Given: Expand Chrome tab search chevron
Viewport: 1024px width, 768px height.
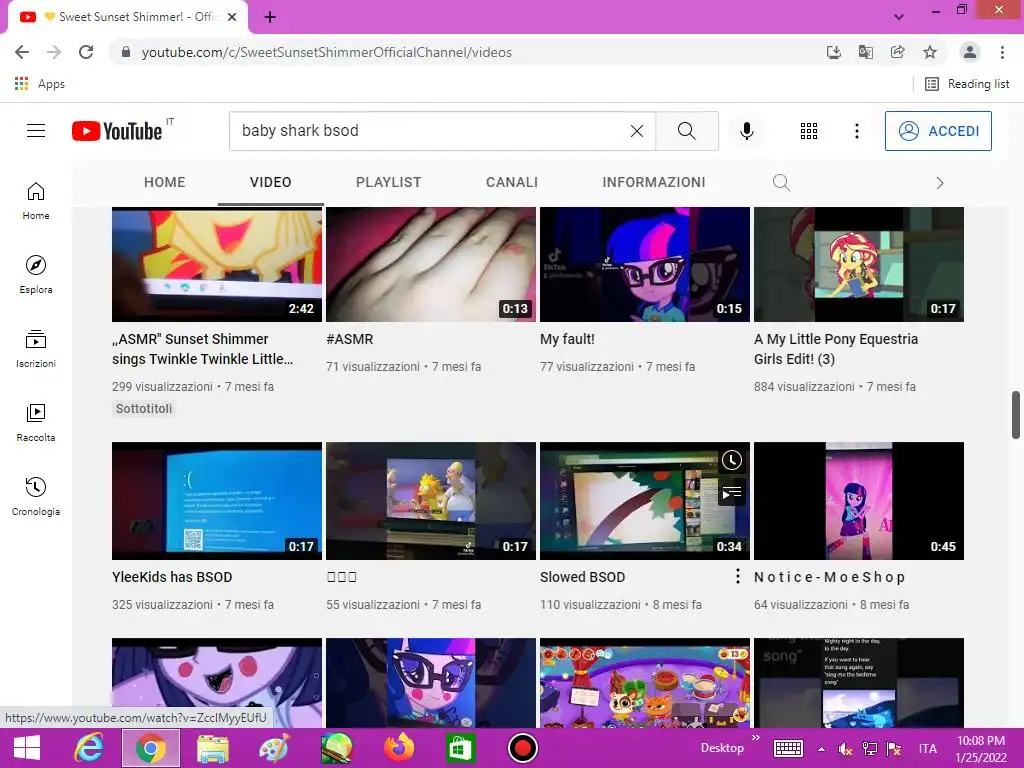Looking at the screenshot, I should click(899, 17).
